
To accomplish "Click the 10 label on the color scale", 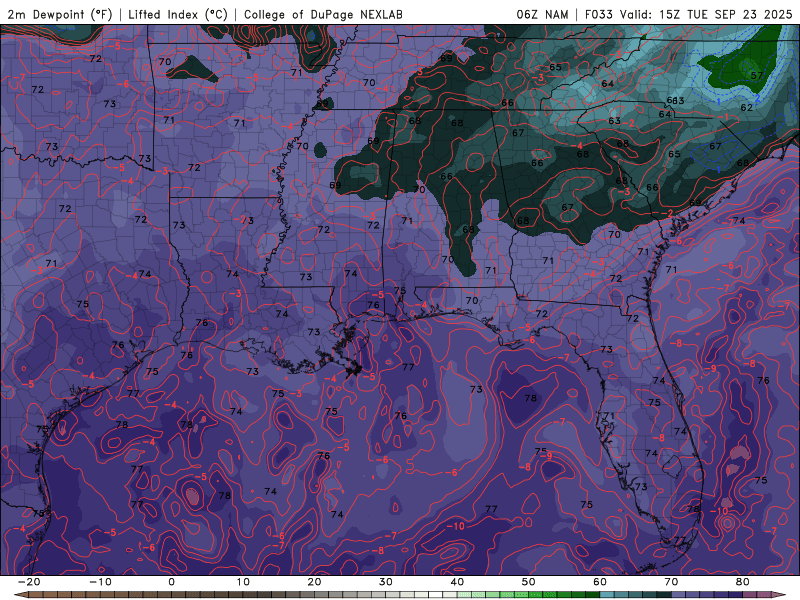I will tap(243, 582).
